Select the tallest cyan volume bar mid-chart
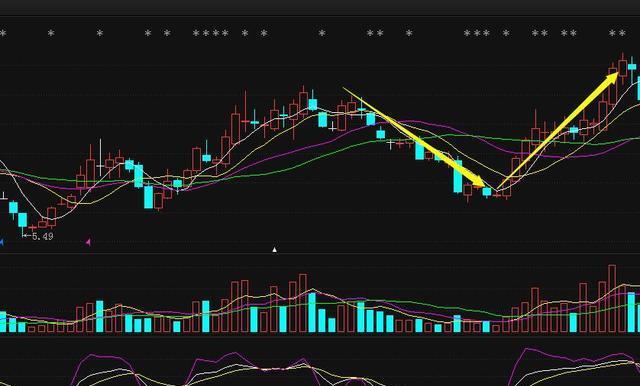Image resolution: width=640 pixels, height=386 pixels. point(312,312)
